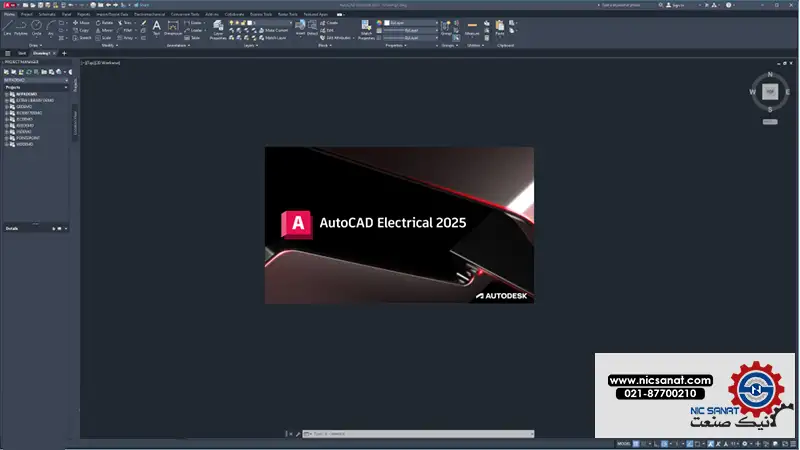Click the first Project Manager toolbar icon
The image size is (800, 450).
(x=6, y=72)
